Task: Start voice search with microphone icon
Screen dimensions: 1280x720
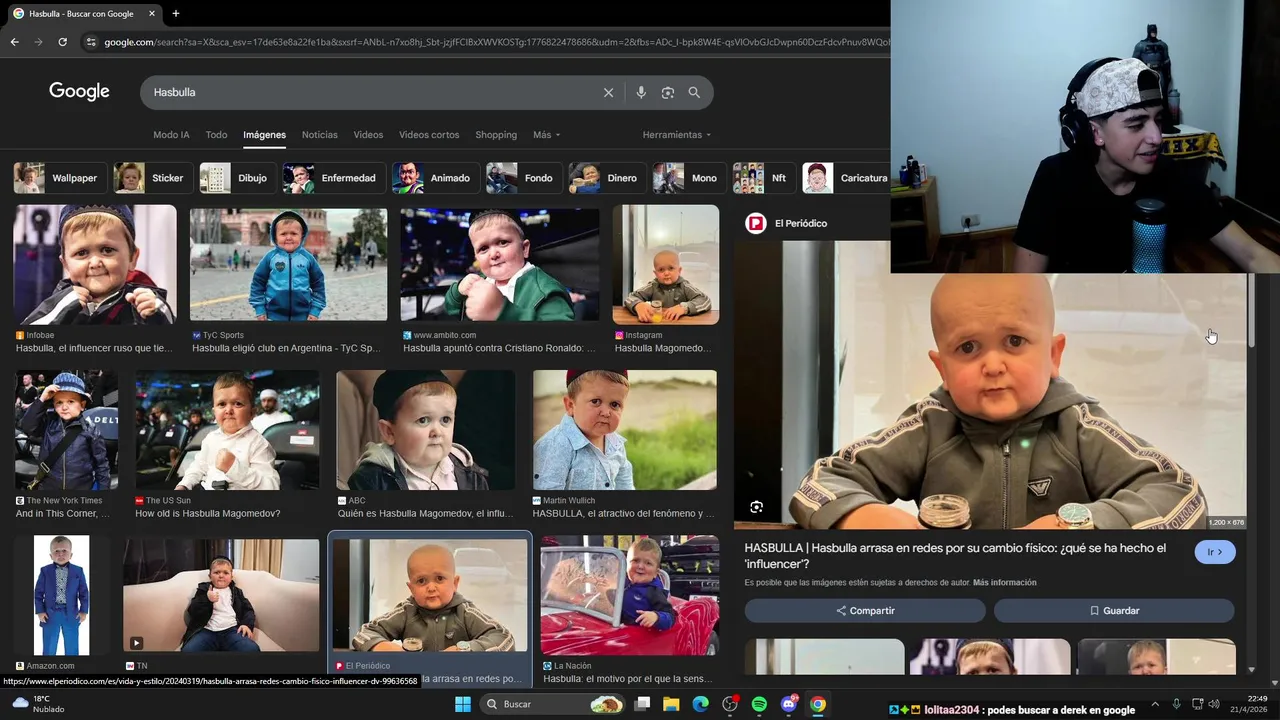Action: tap(641, 92)
